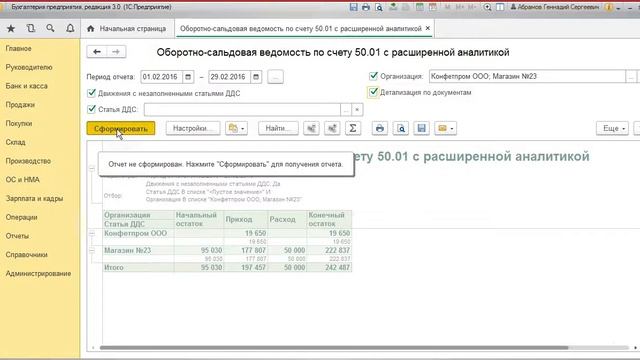
Task: Open report variants dropdown with folder icon
Action: point(236,128)
